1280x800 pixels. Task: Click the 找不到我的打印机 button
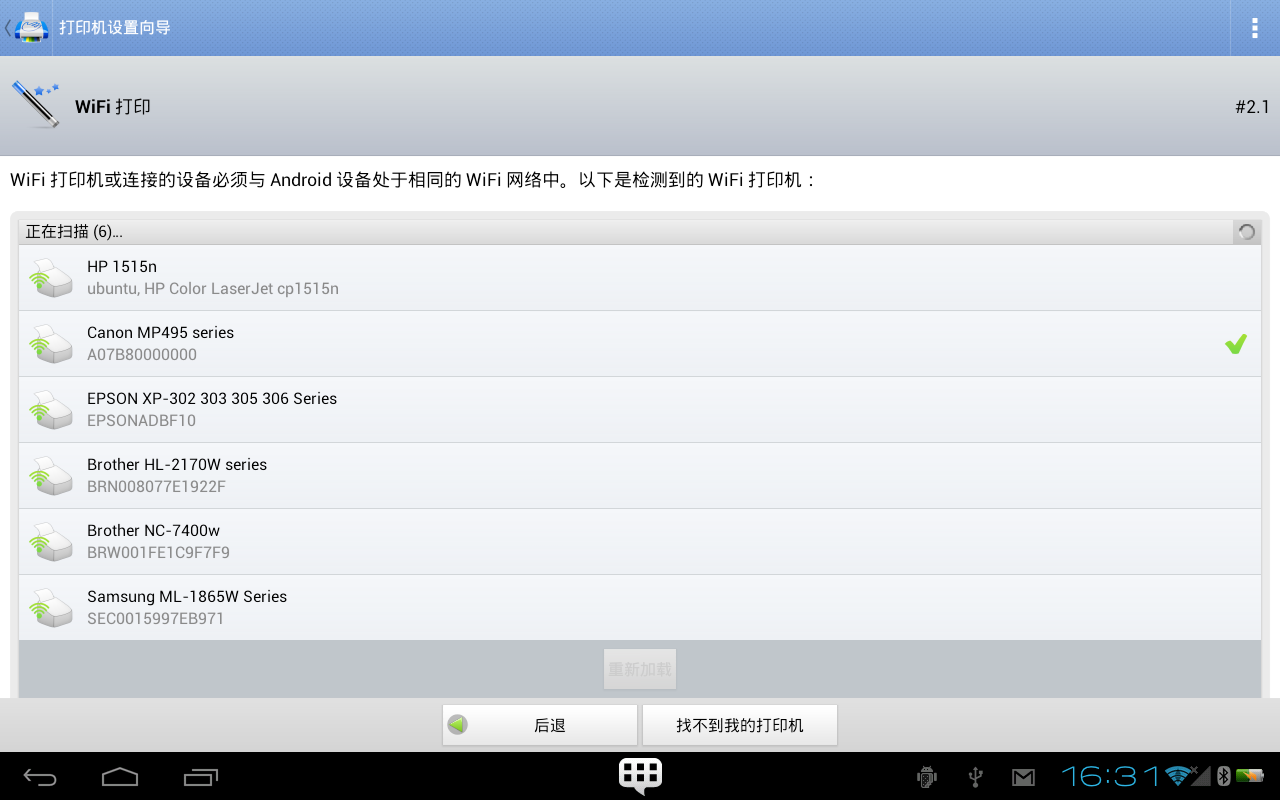(740, 725)
